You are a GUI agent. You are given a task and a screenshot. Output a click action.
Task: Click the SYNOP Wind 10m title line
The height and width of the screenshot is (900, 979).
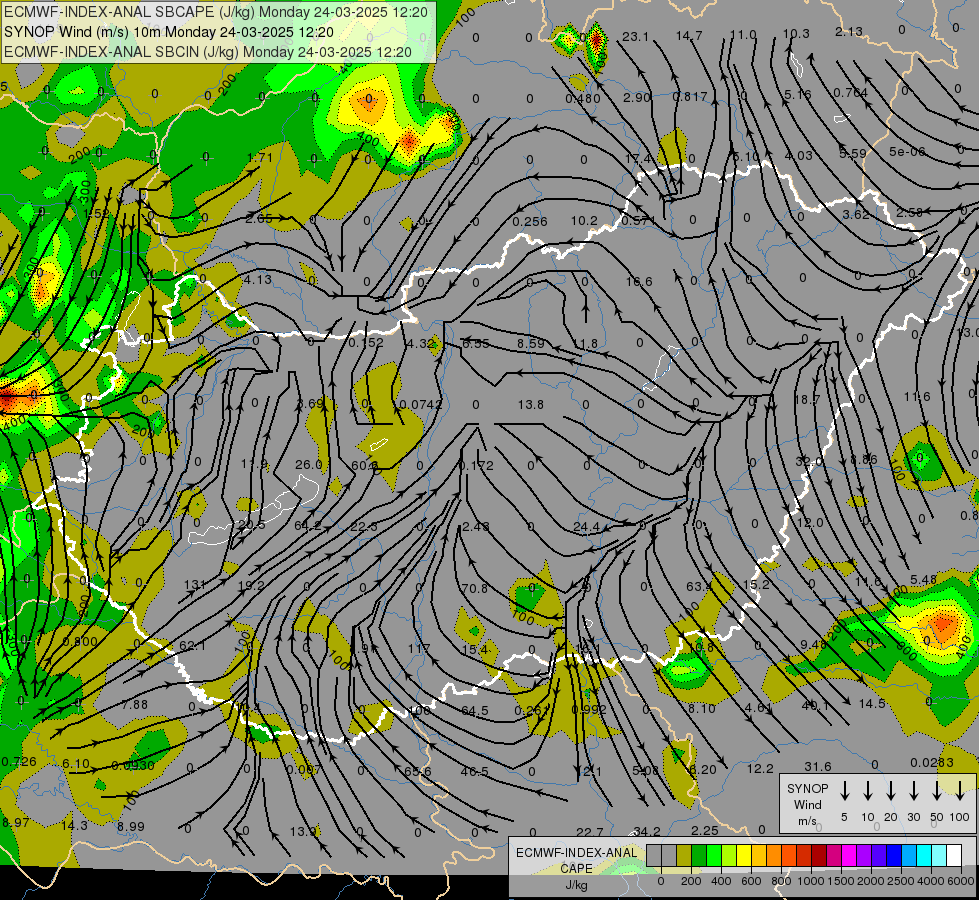coord(169,32)
